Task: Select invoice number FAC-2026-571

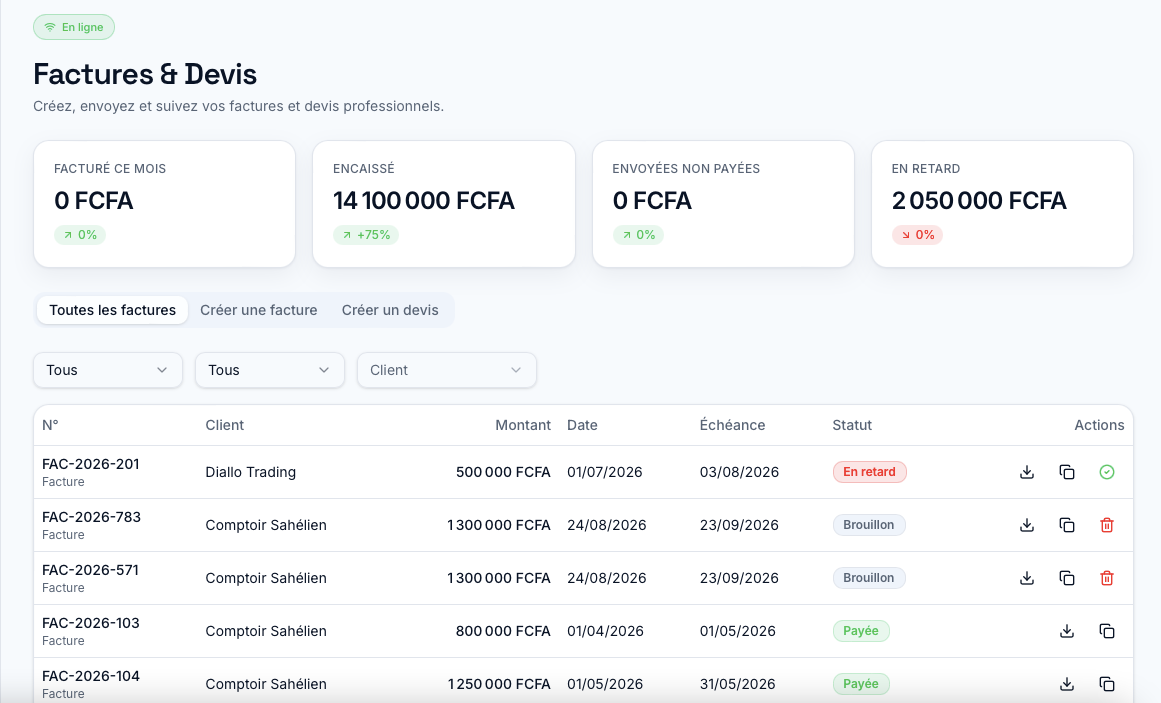Action: [x=90, y=570]
